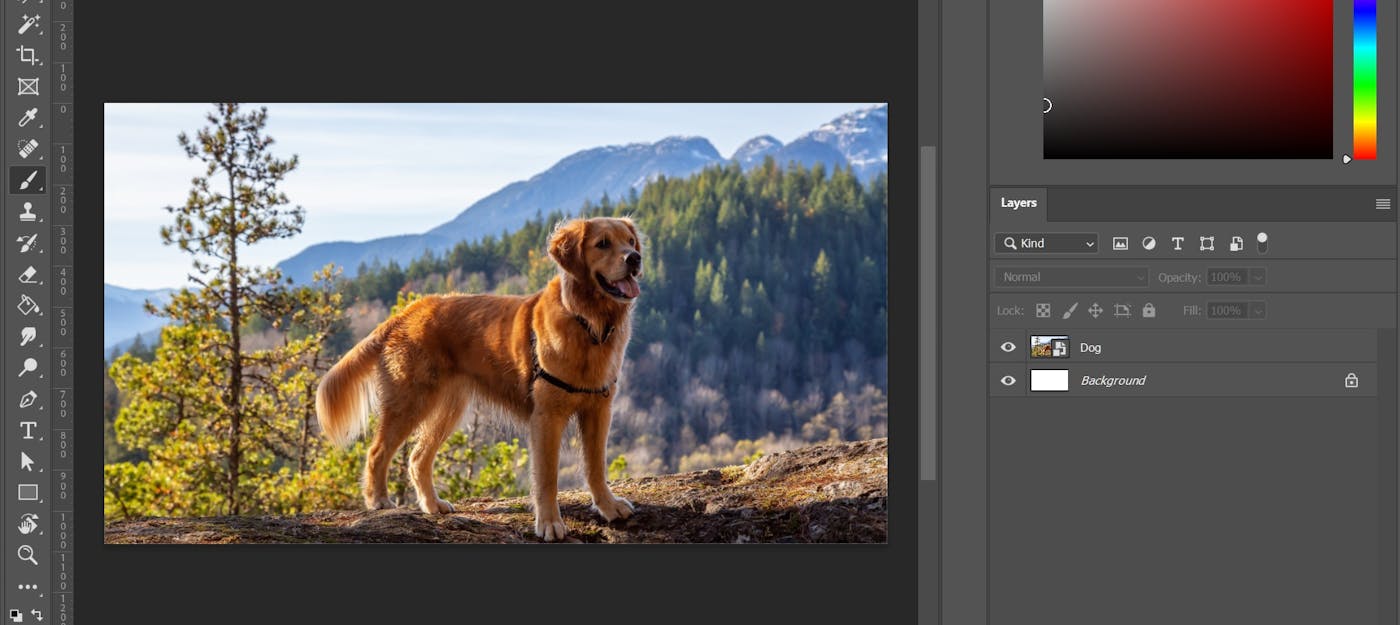This screenshot has height=625, width=1400.
Task: Switch to the Layers tab
Action: tap(1019, 203)
